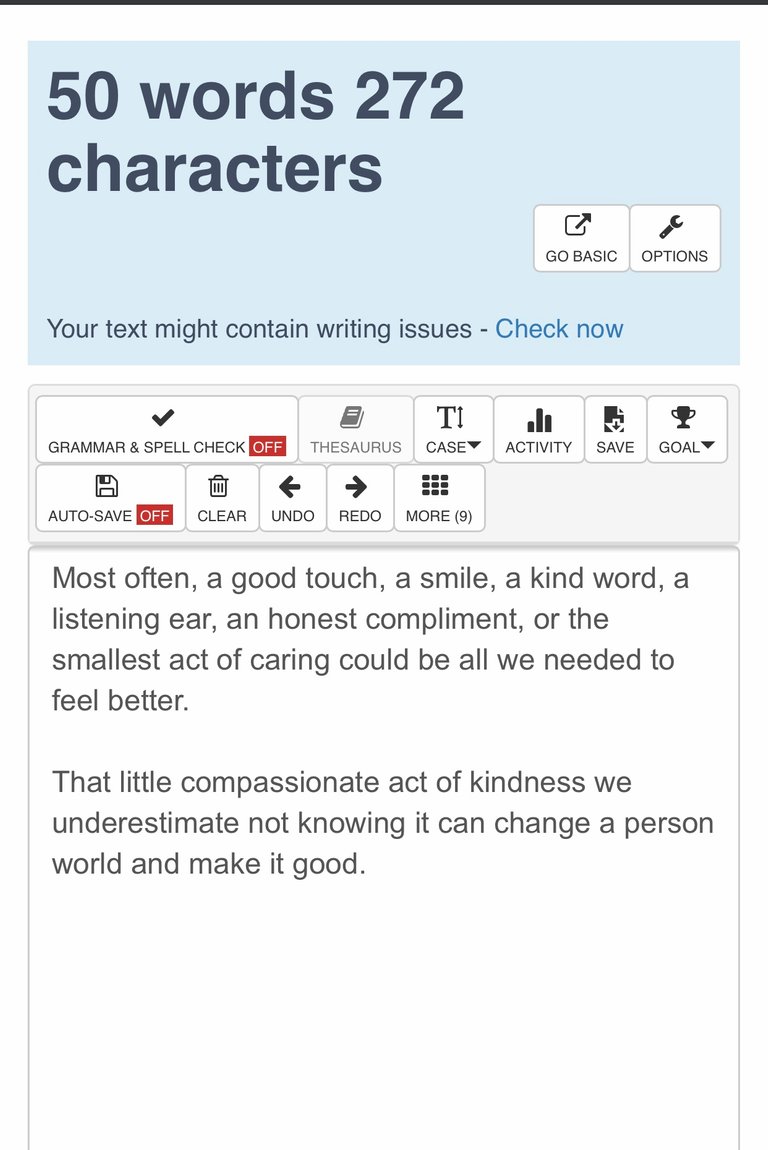
Task: Toggle Auto-Save on
Action: tap(110, 498)
